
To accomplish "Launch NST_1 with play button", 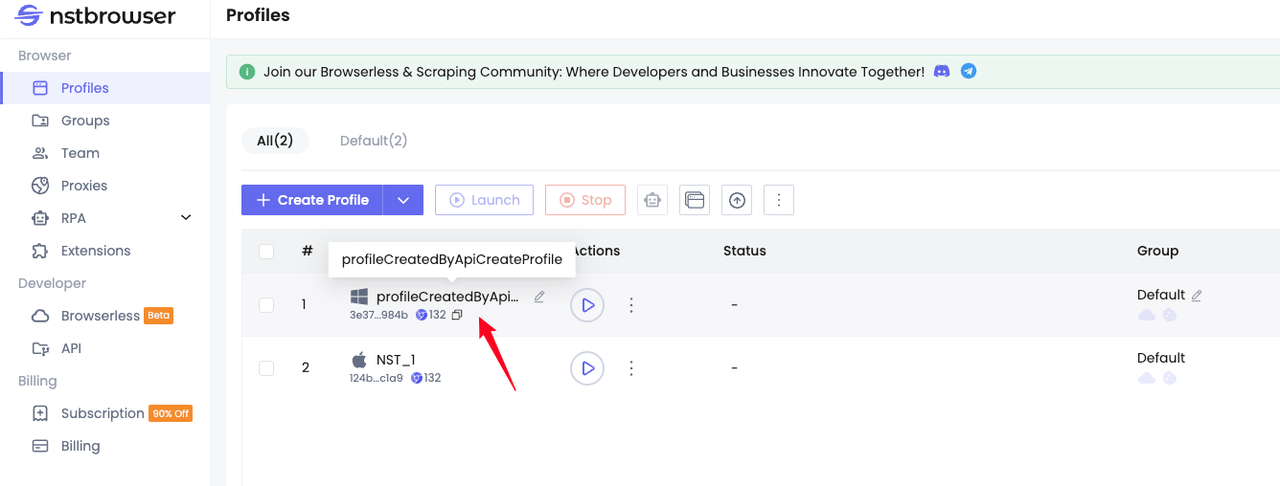I will pos(587,368).
